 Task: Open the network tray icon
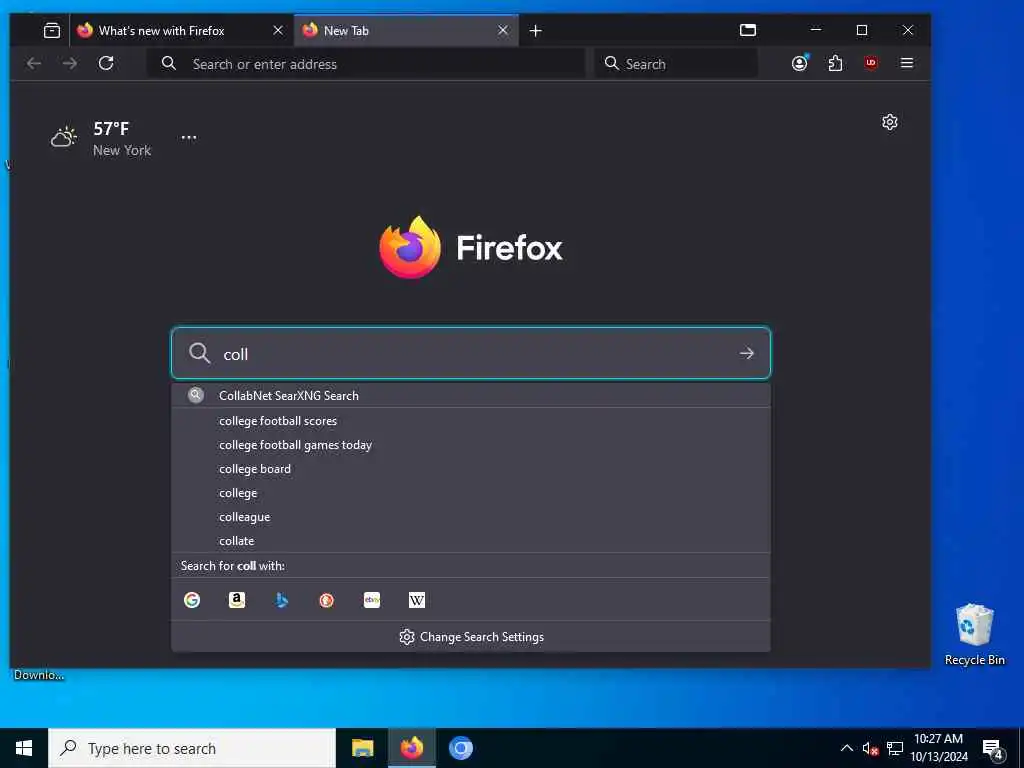895,748
